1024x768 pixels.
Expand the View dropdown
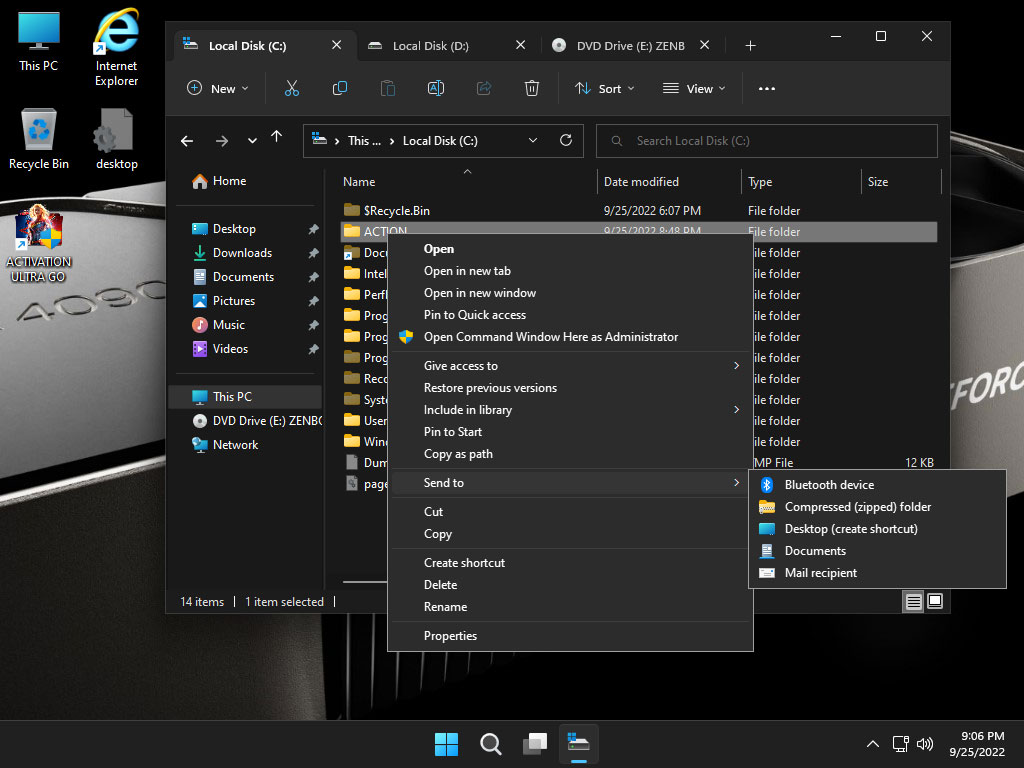point(694,88)
